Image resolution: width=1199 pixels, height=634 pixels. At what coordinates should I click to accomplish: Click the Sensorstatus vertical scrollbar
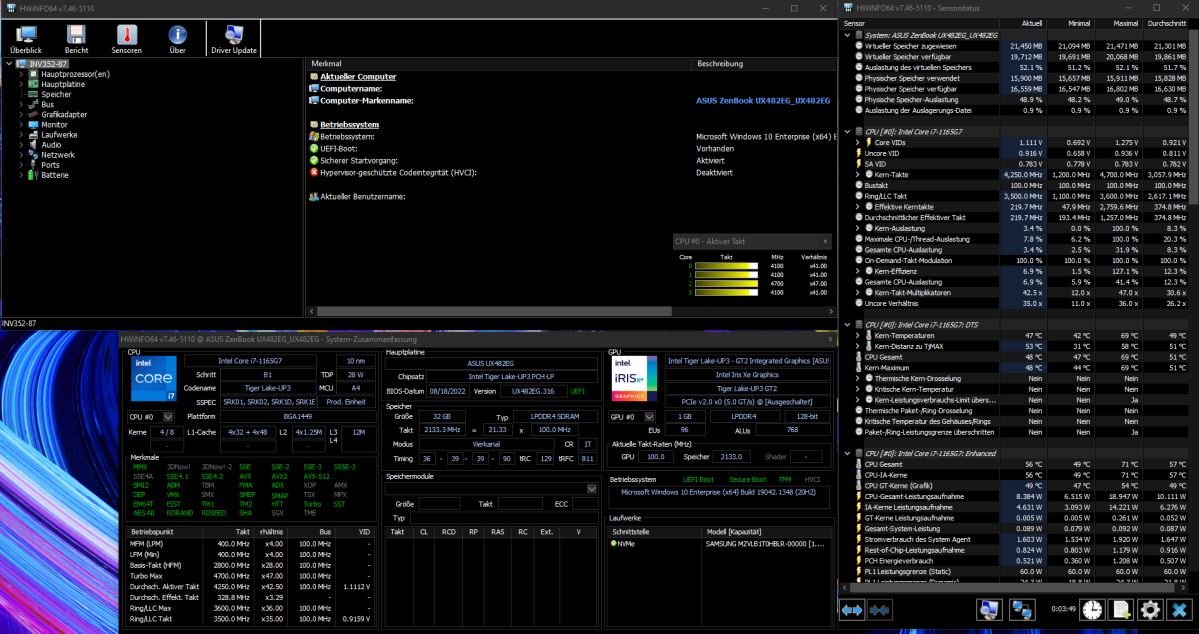pyautogui.click(x=1194, y=117)
